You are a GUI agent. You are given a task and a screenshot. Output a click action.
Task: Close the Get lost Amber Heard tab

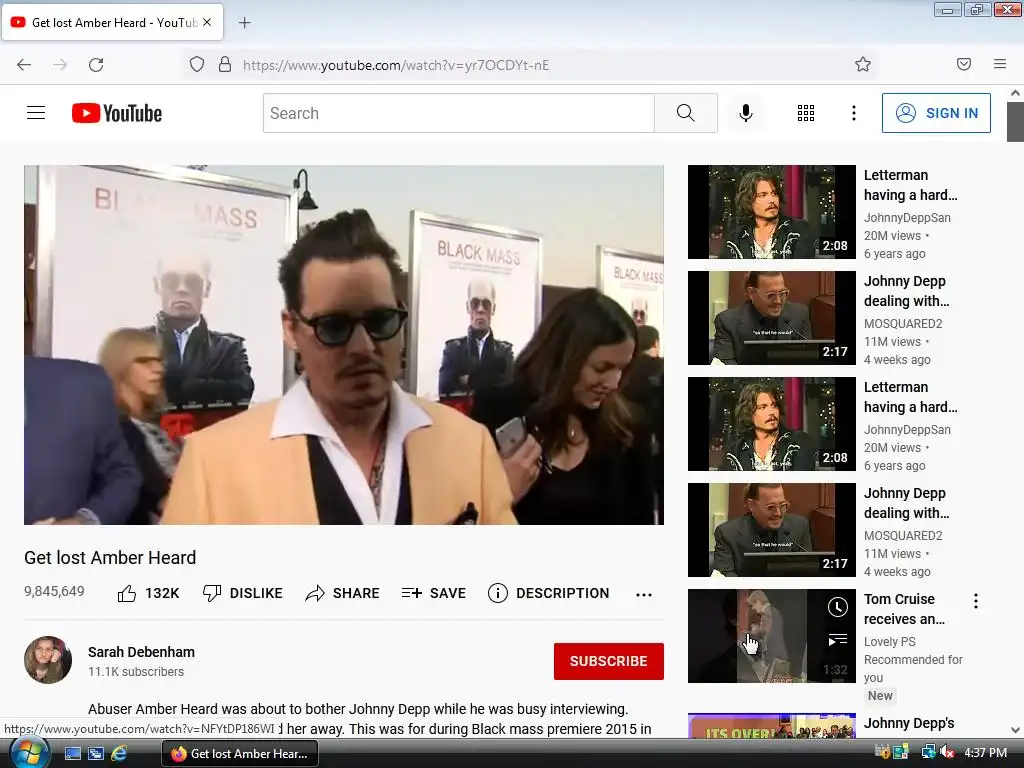[207, 22]
